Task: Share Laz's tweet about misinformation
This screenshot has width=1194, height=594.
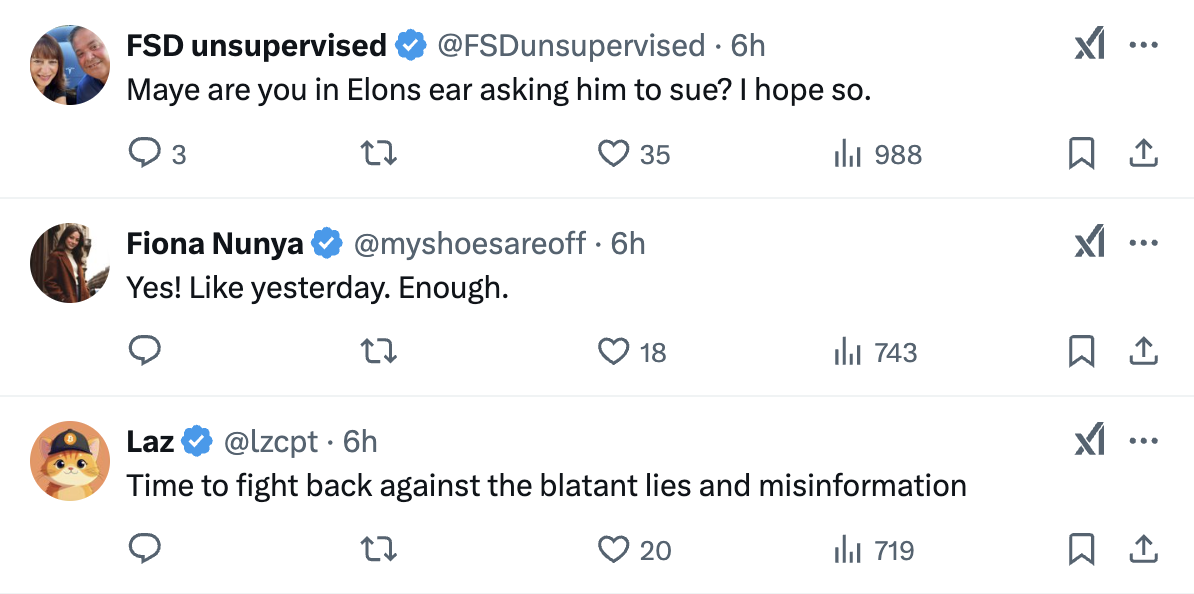Action: pyautogui.click(x=1143, y=549)
